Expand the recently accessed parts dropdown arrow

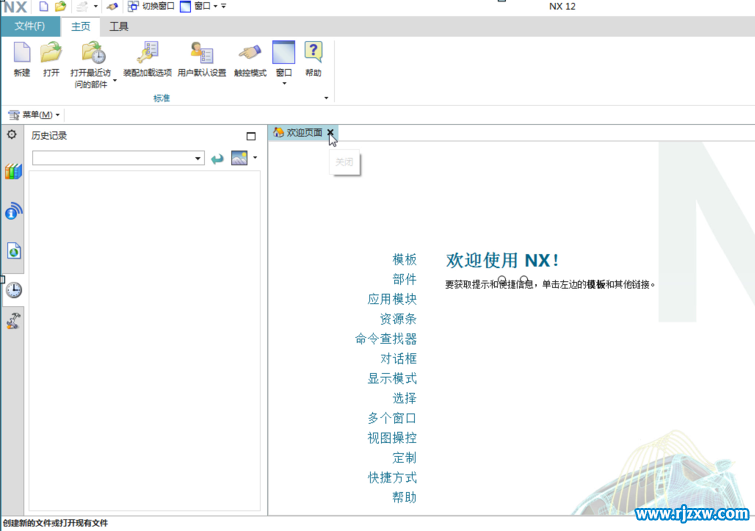click(x=115, y=81)
